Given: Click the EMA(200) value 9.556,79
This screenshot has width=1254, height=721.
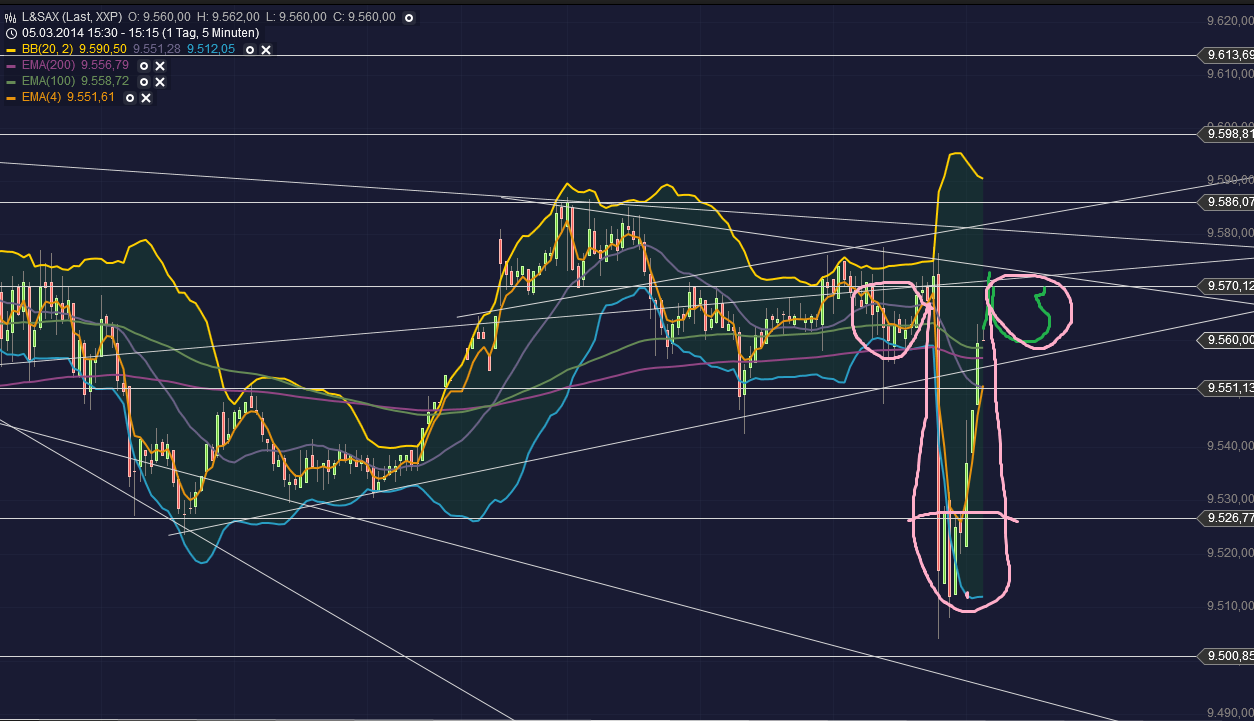Looking at the screenshot, I should coord(104,65).
